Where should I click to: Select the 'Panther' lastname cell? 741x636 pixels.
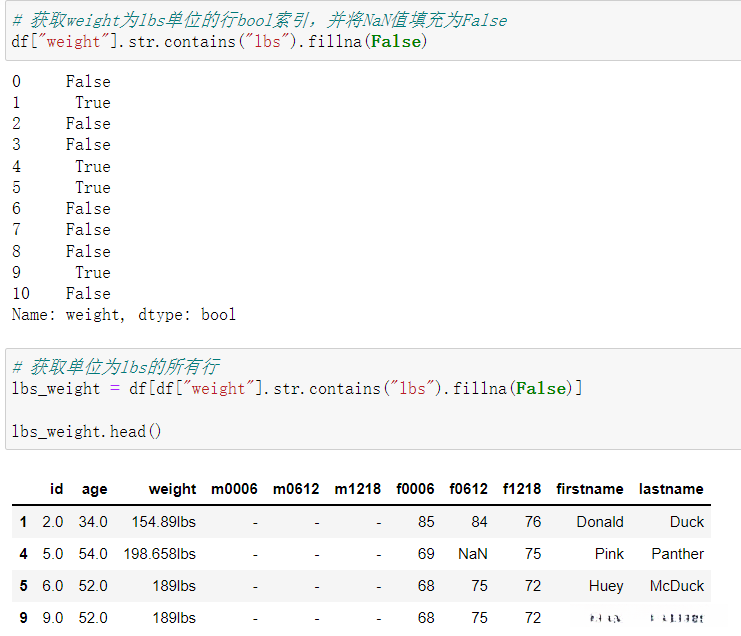(x=677, y=554)
